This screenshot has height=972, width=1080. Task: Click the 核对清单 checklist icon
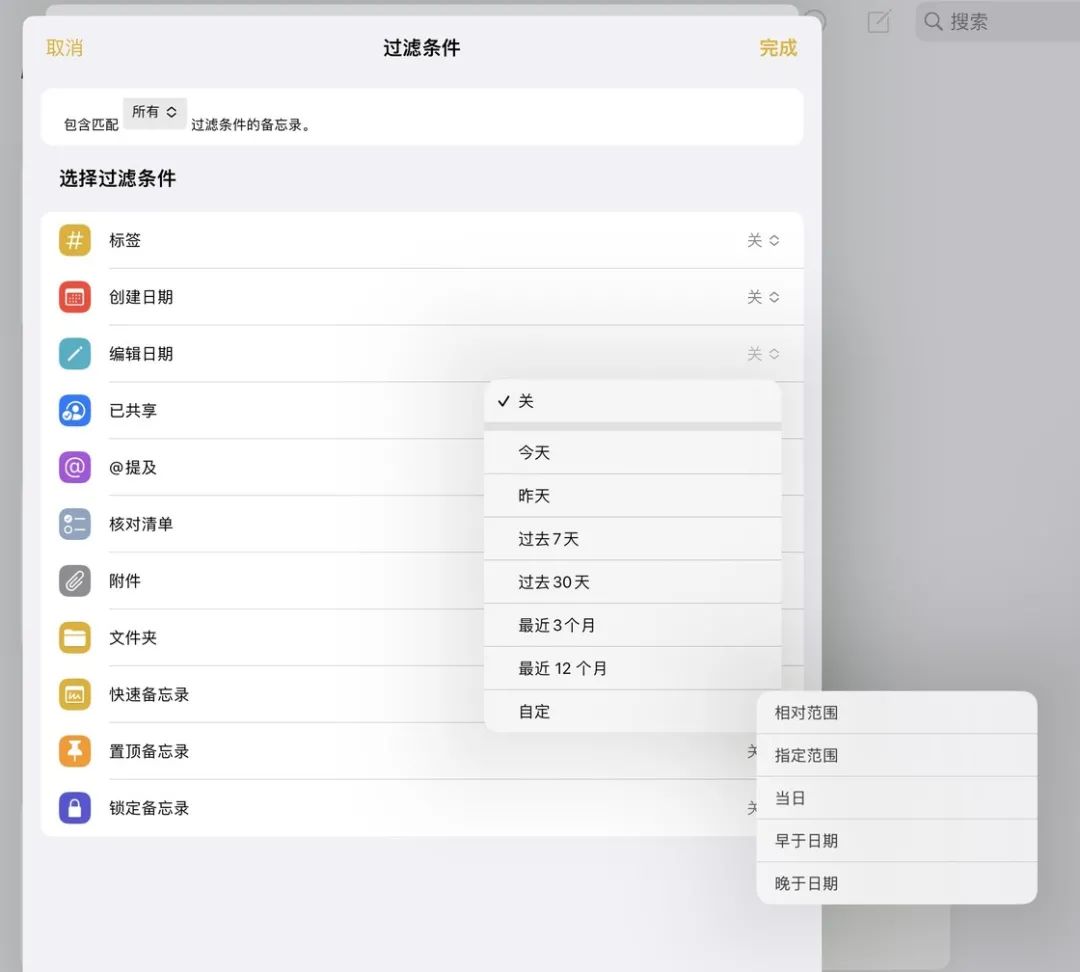74,524
